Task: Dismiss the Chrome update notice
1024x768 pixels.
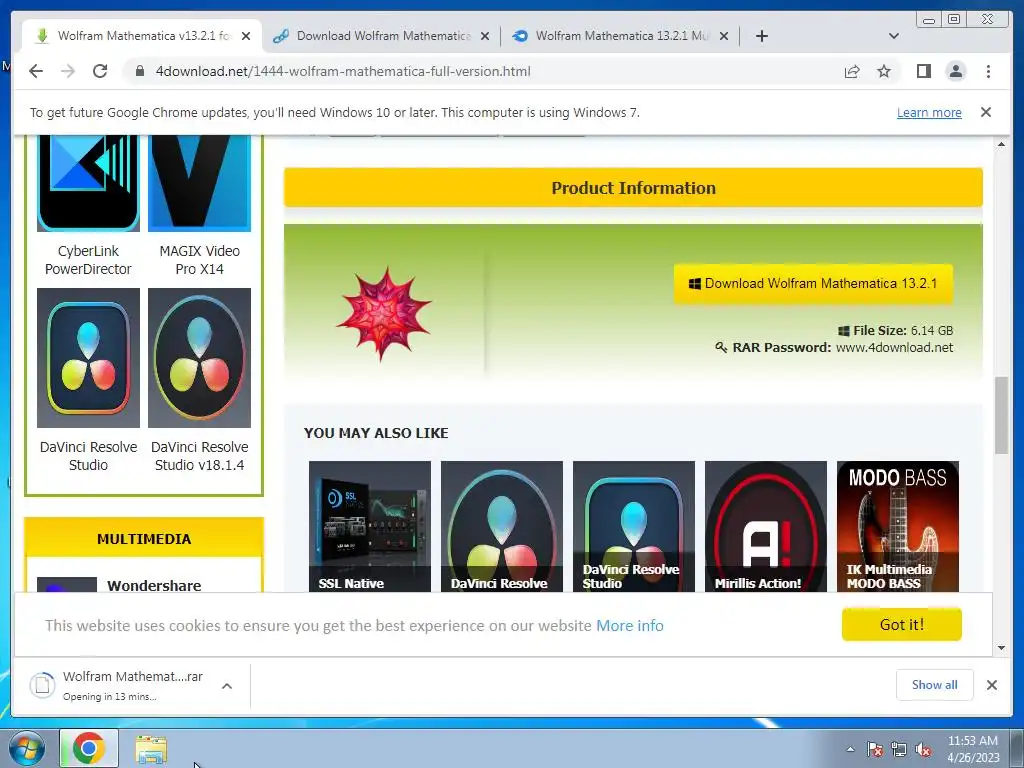Action: [x=986, y=112]
